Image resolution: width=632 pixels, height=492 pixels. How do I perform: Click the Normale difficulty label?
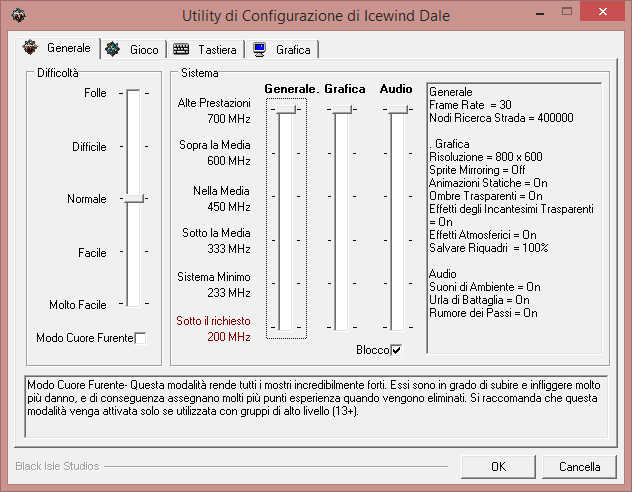[87, 199]
